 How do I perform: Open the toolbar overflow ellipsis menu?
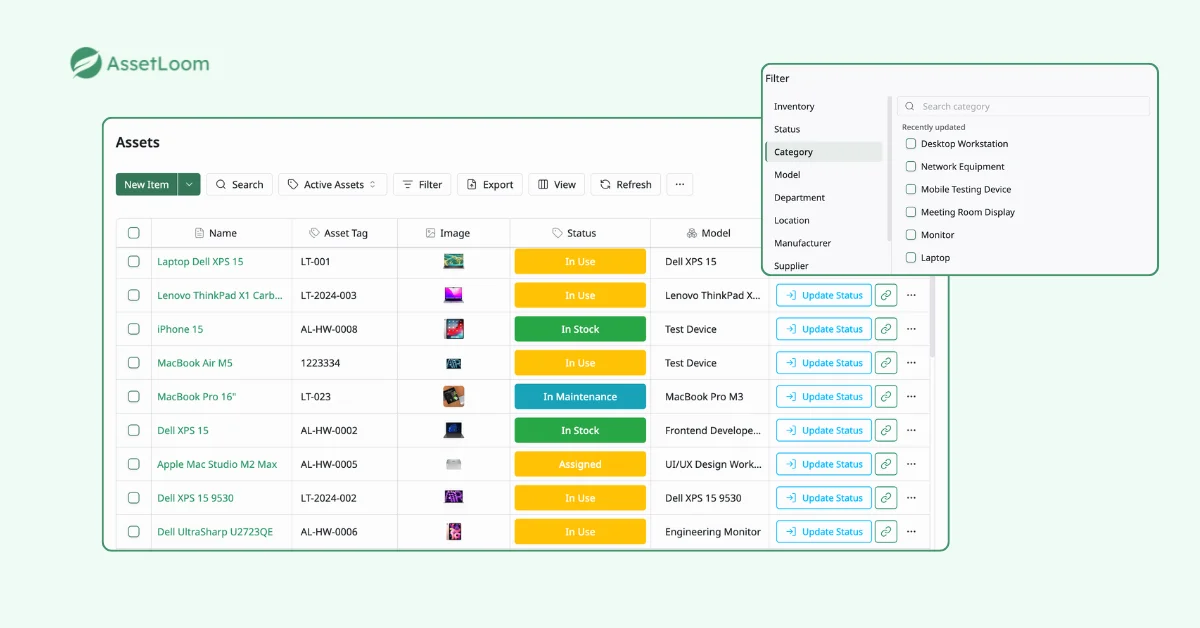coord(680,184)
